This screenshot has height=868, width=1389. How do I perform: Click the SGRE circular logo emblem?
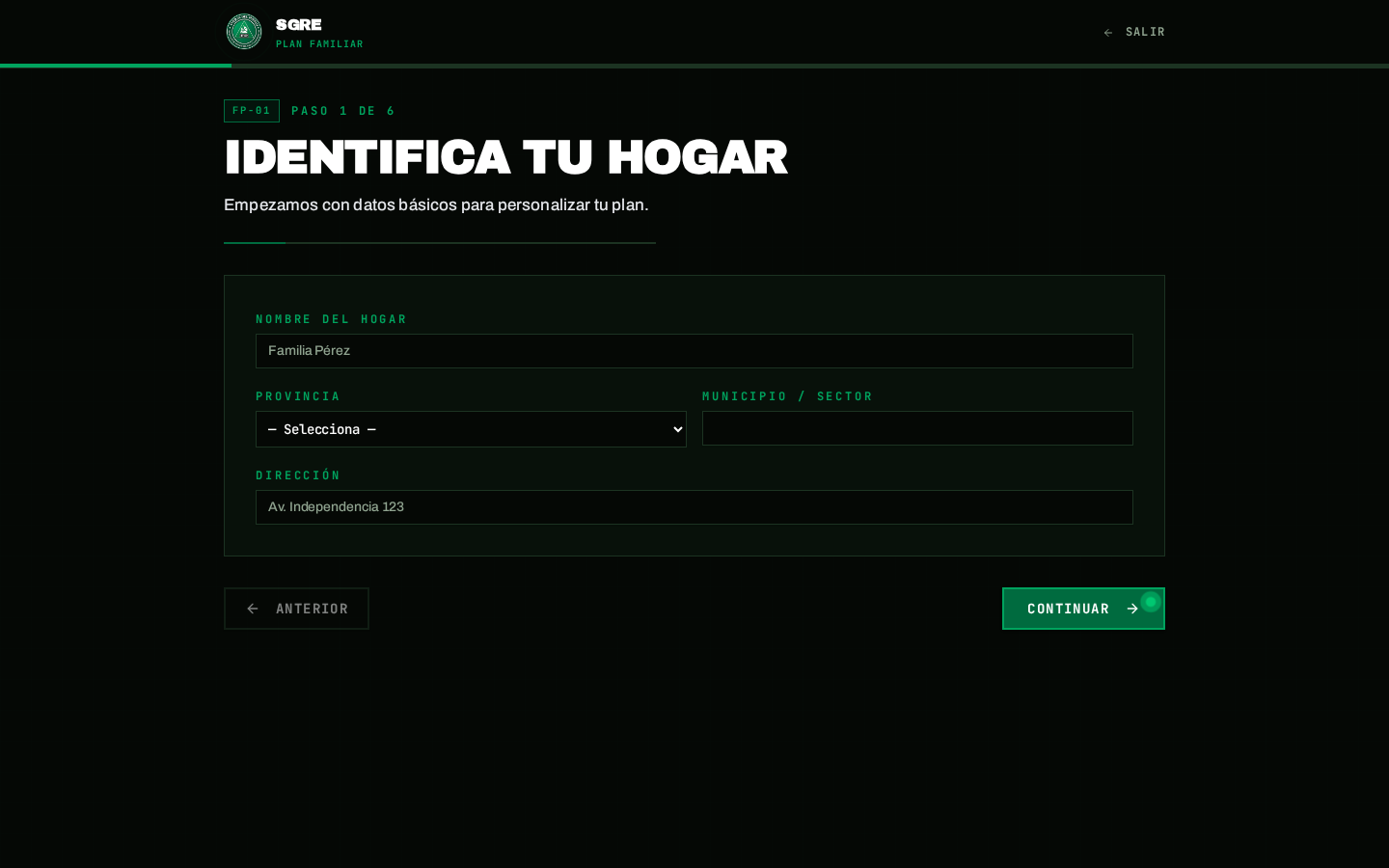[x=244, y=32]
